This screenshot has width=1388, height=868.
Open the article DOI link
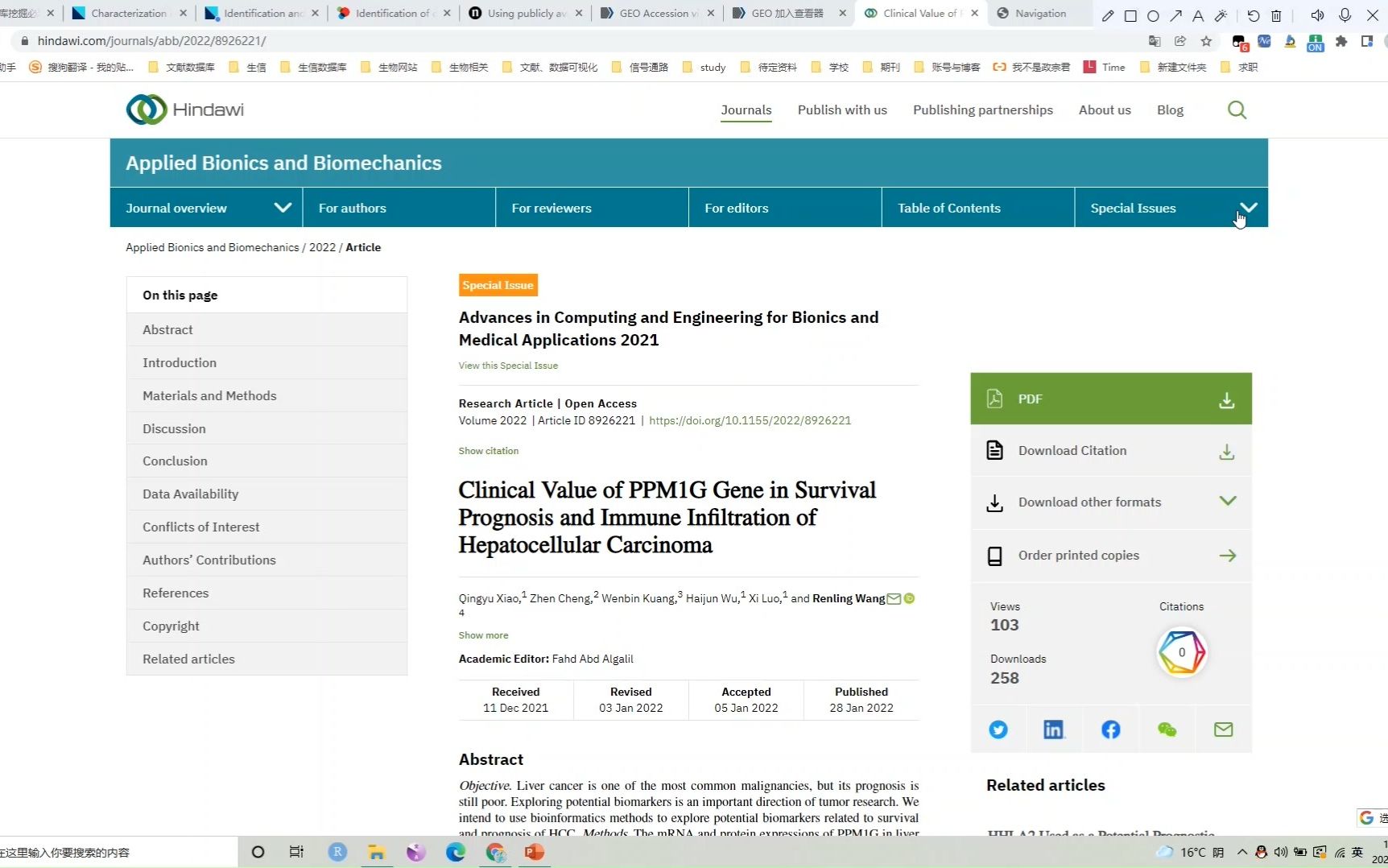(750, 420)
